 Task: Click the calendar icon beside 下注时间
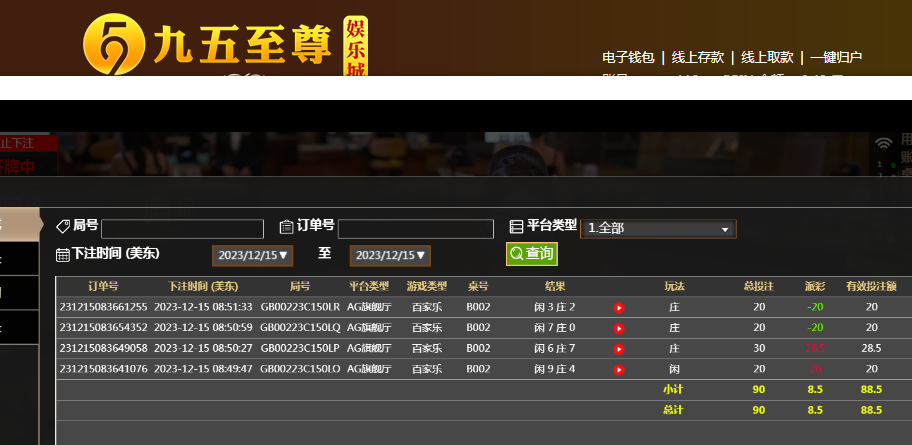pos(63,255)
